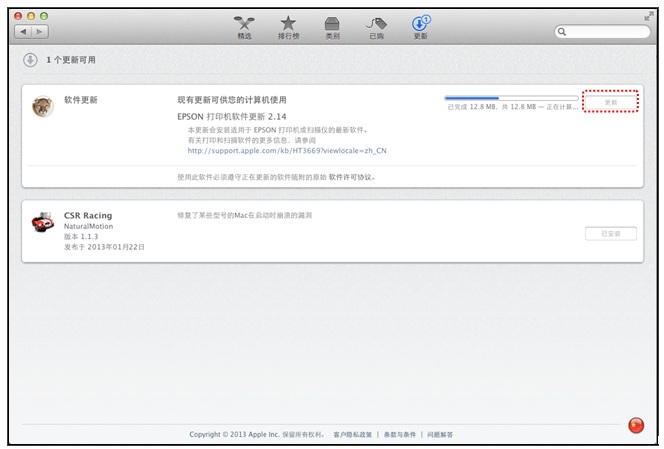Minimize the window with the yellow button
The height and width of the screenshot is (449, 664).
click(x=31, y=16)
